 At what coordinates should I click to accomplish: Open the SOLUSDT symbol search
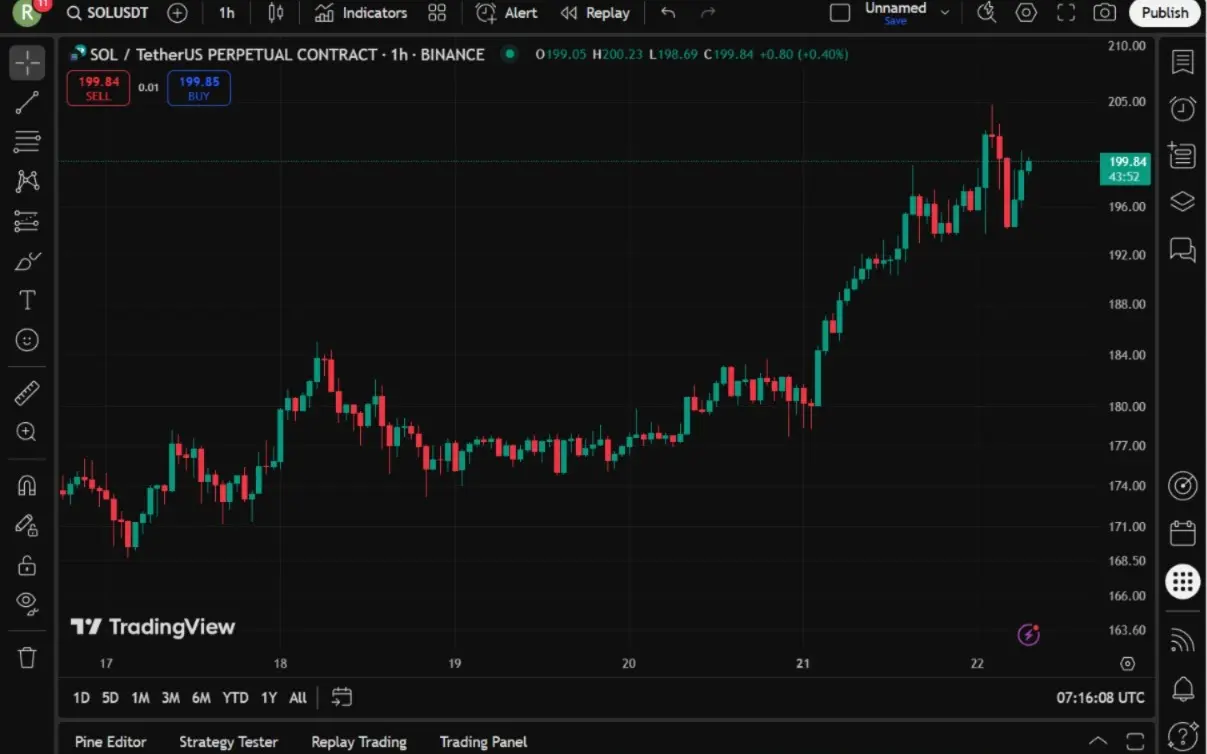click(107, 13)
